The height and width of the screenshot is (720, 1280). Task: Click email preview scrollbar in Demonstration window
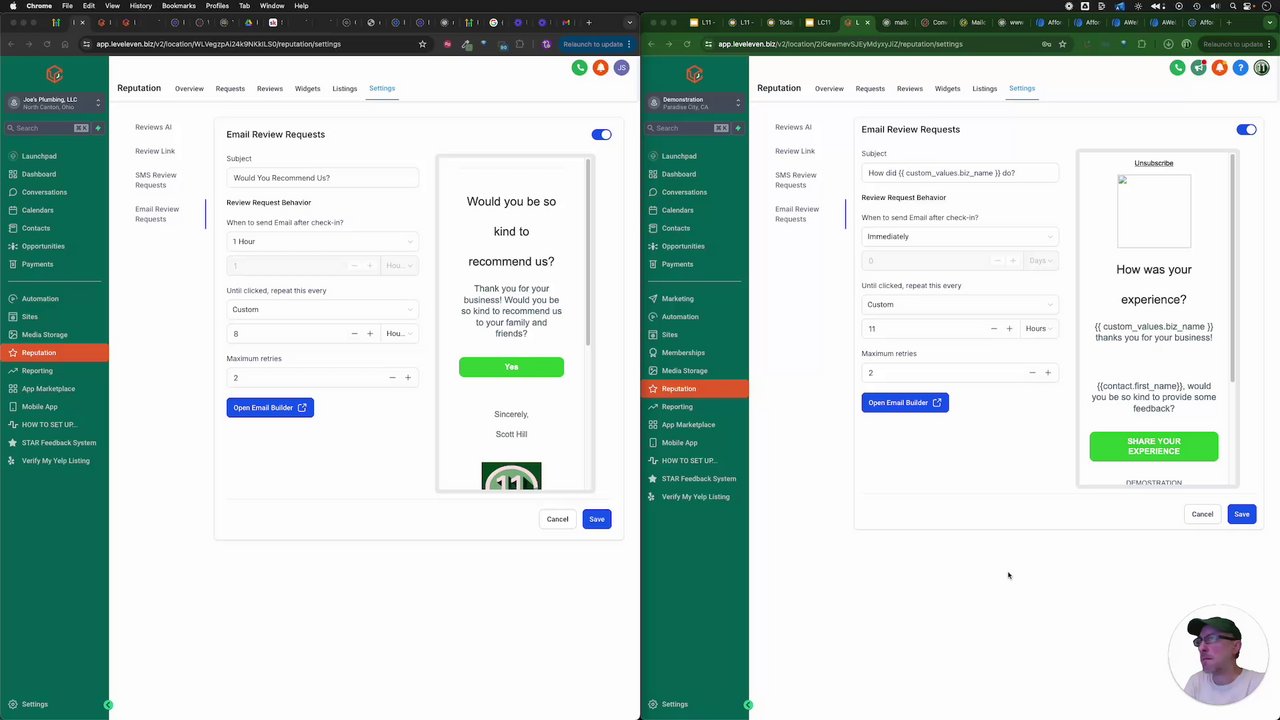click(1233, 266)
